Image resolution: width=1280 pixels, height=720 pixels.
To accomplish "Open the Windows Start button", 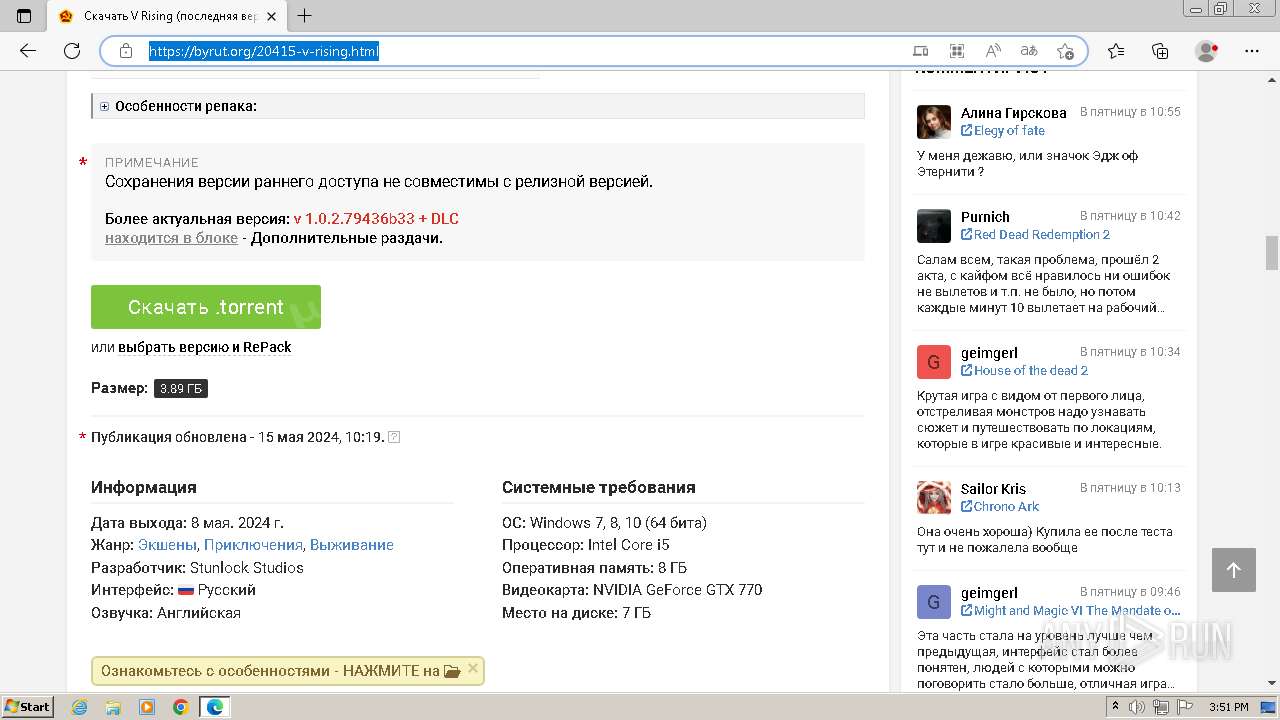I will [x=28, y=707].
